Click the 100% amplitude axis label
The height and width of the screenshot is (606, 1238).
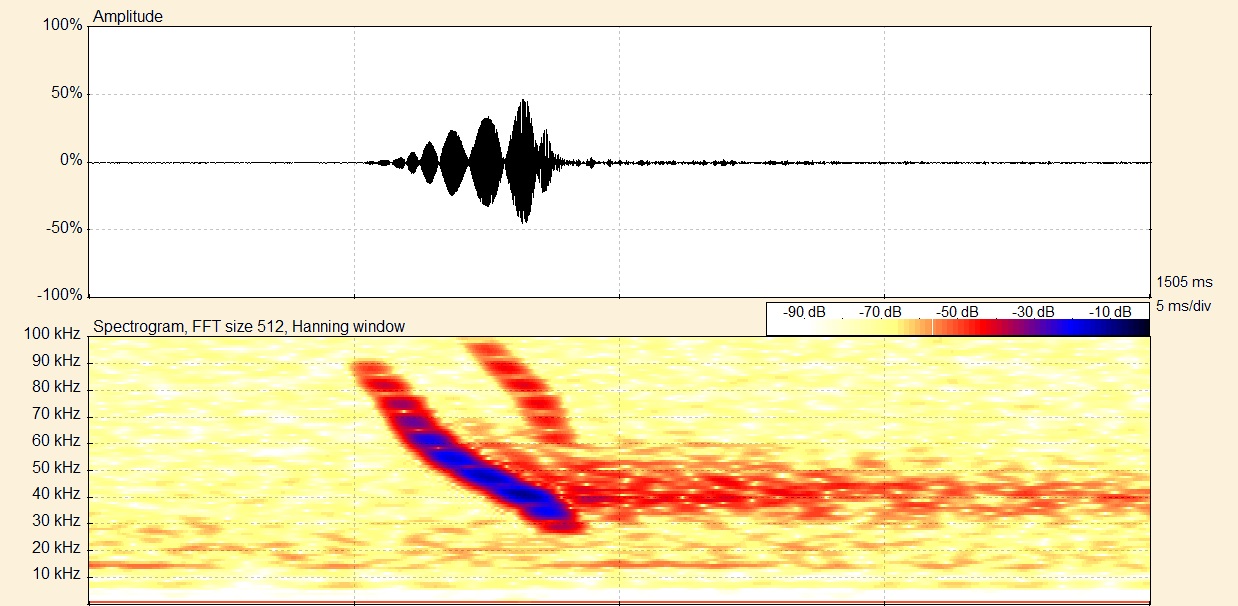62,25
